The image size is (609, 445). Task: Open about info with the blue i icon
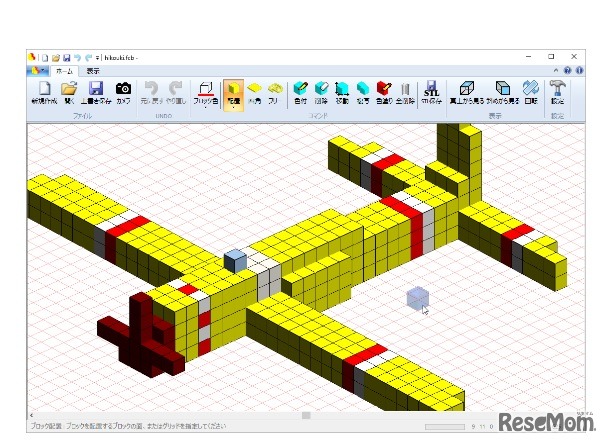579,70
